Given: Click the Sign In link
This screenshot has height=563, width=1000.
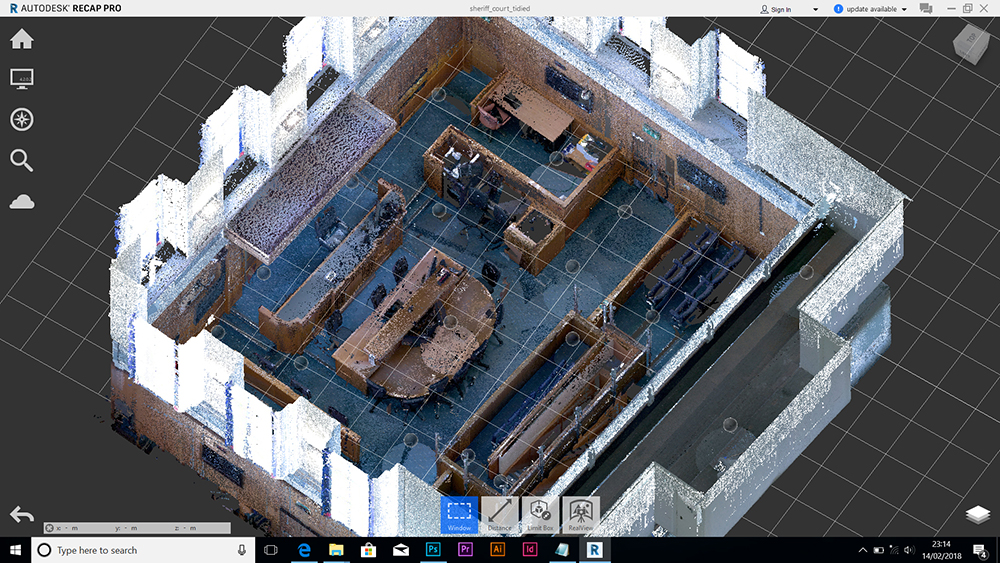Looking at the screenshot, I should (781, 9).
